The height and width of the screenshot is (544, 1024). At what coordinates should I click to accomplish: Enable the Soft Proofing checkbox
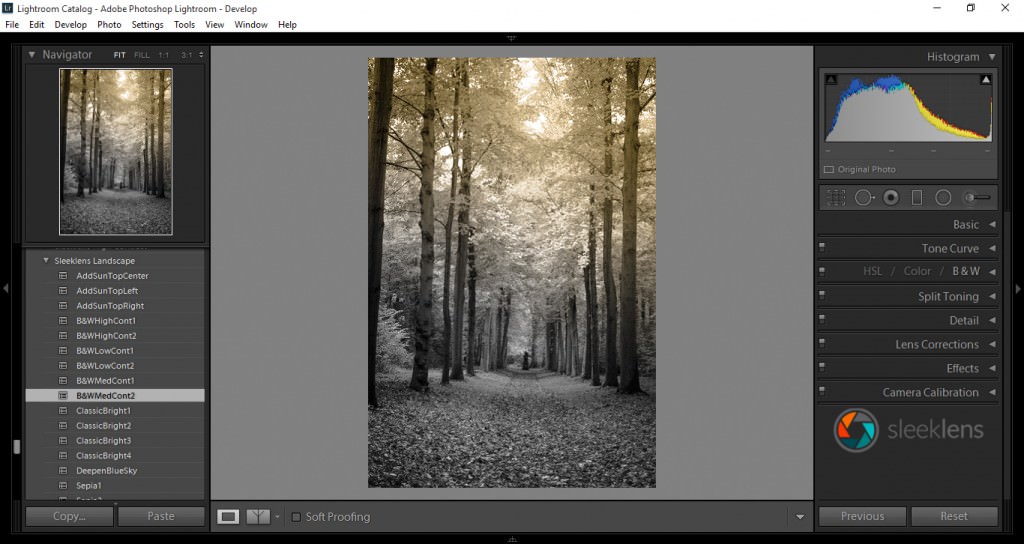(296, 517)
